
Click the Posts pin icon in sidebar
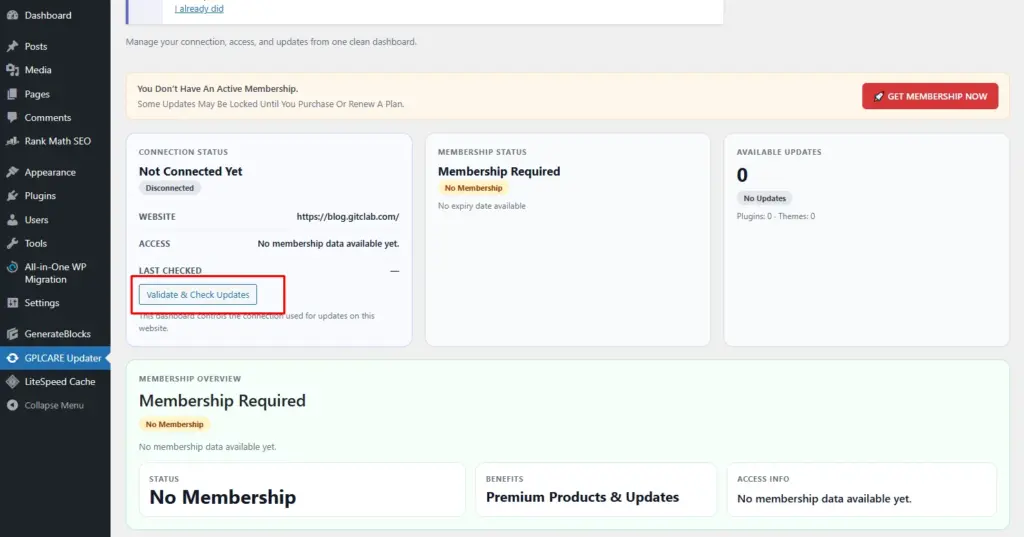(x=12, y=47)
